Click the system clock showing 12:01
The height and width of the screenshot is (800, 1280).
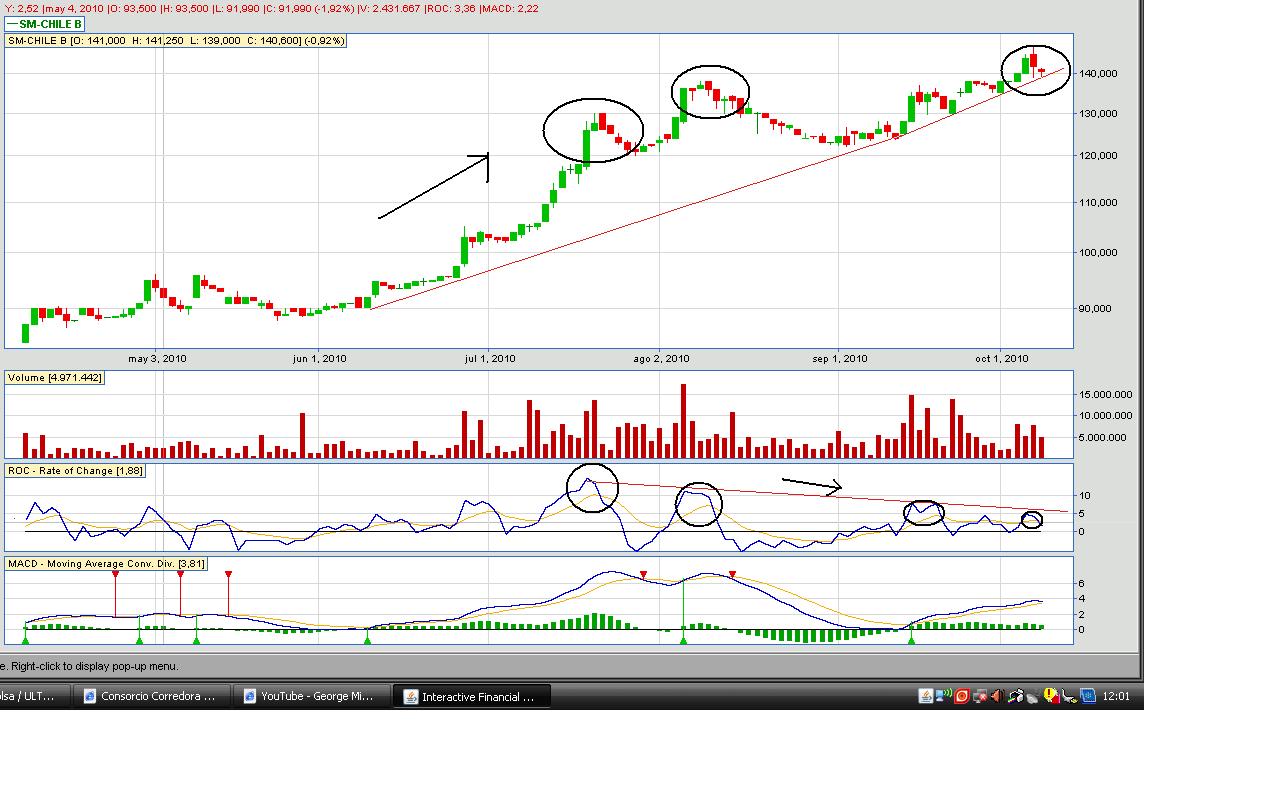(x=1115, y=696)
